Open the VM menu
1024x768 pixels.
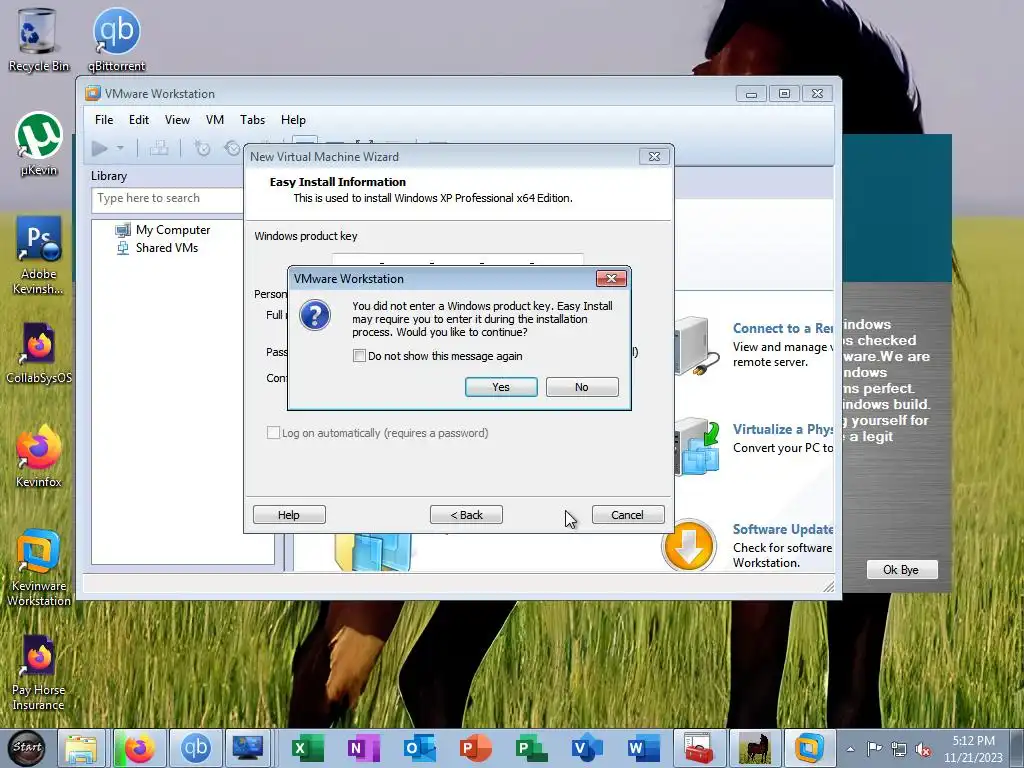click(x=215, y=120)
